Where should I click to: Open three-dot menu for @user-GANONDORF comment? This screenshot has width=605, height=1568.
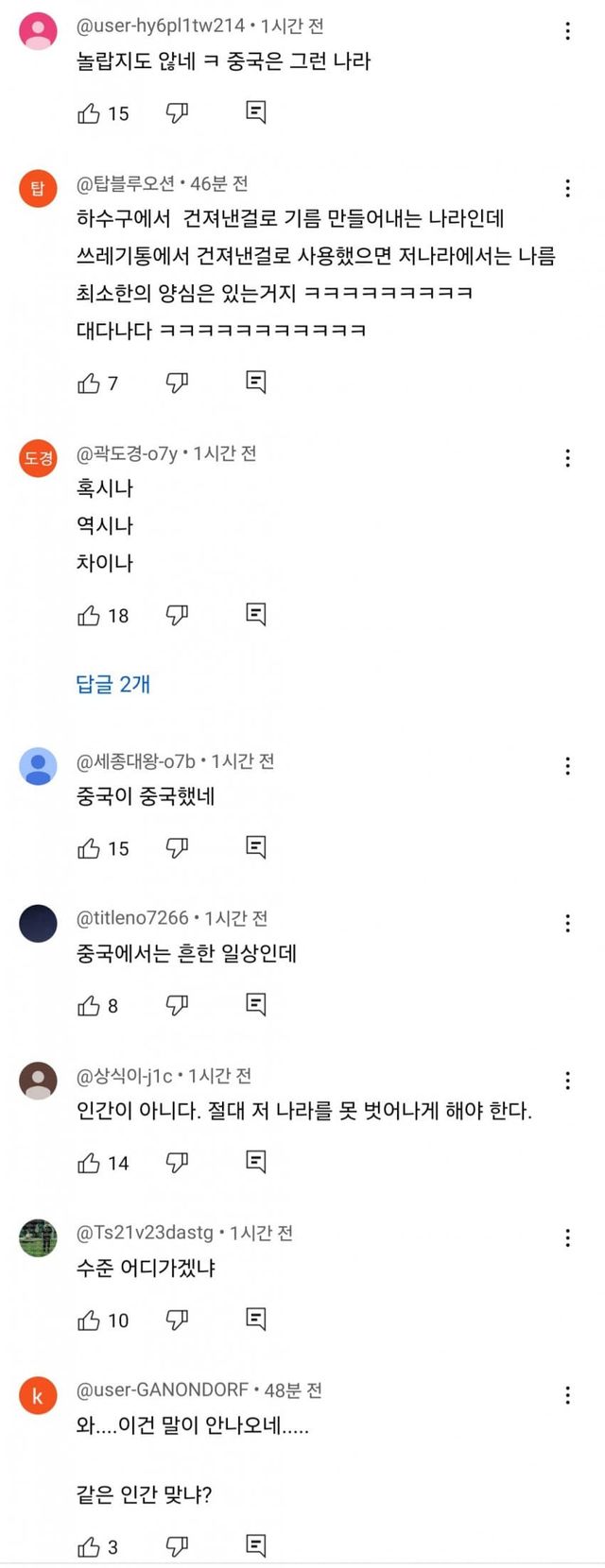pos(567,1395)
